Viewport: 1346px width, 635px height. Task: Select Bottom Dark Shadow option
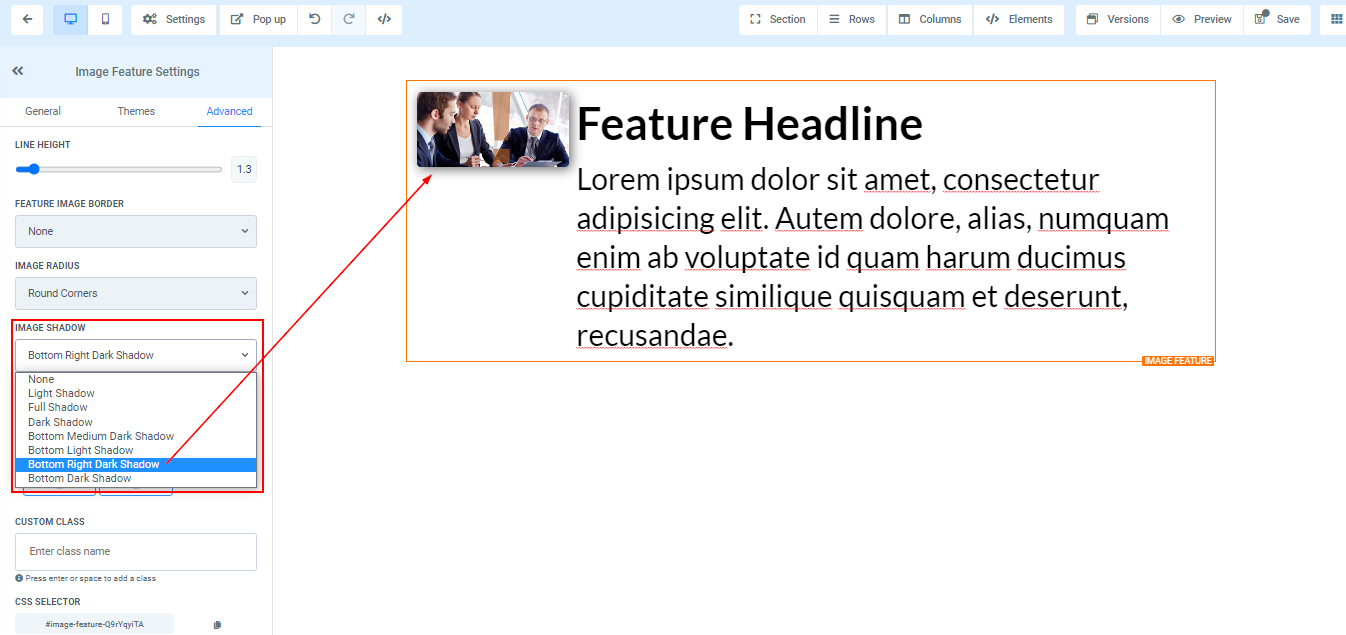[x=80, y=478]
